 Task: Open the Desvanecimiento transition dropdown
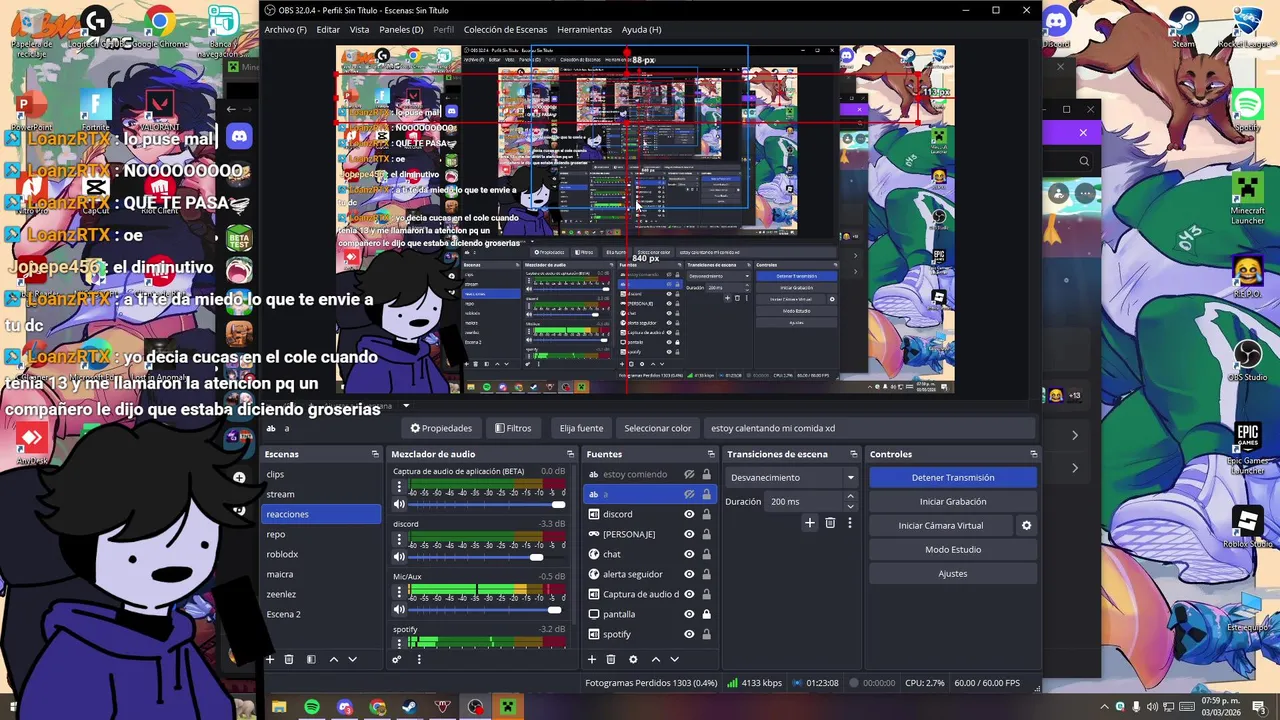[791, 477]
